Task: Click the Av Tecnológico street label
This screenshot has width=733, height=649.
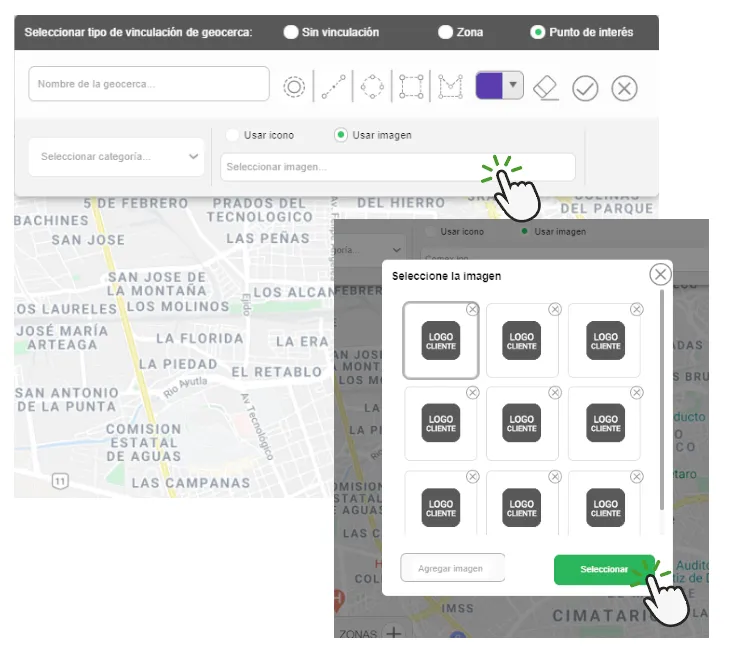Action: (257, 426)
